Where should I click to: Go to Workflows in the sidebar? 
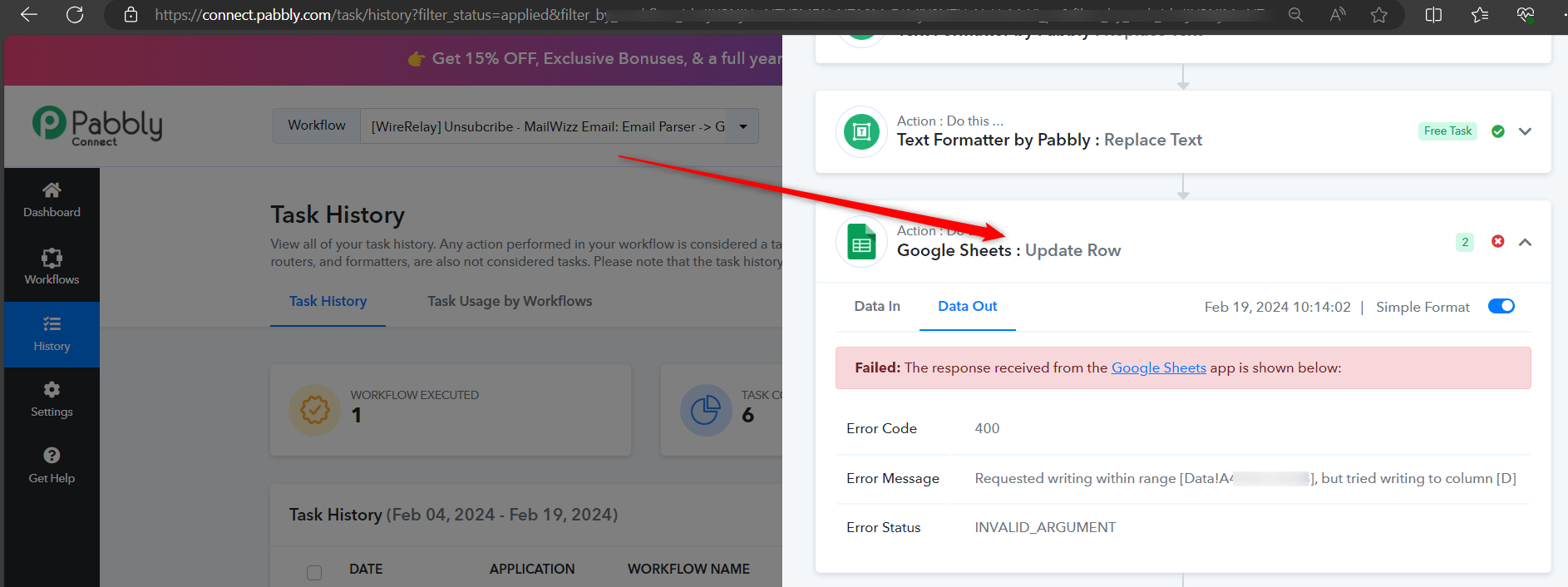pos(52,267)
